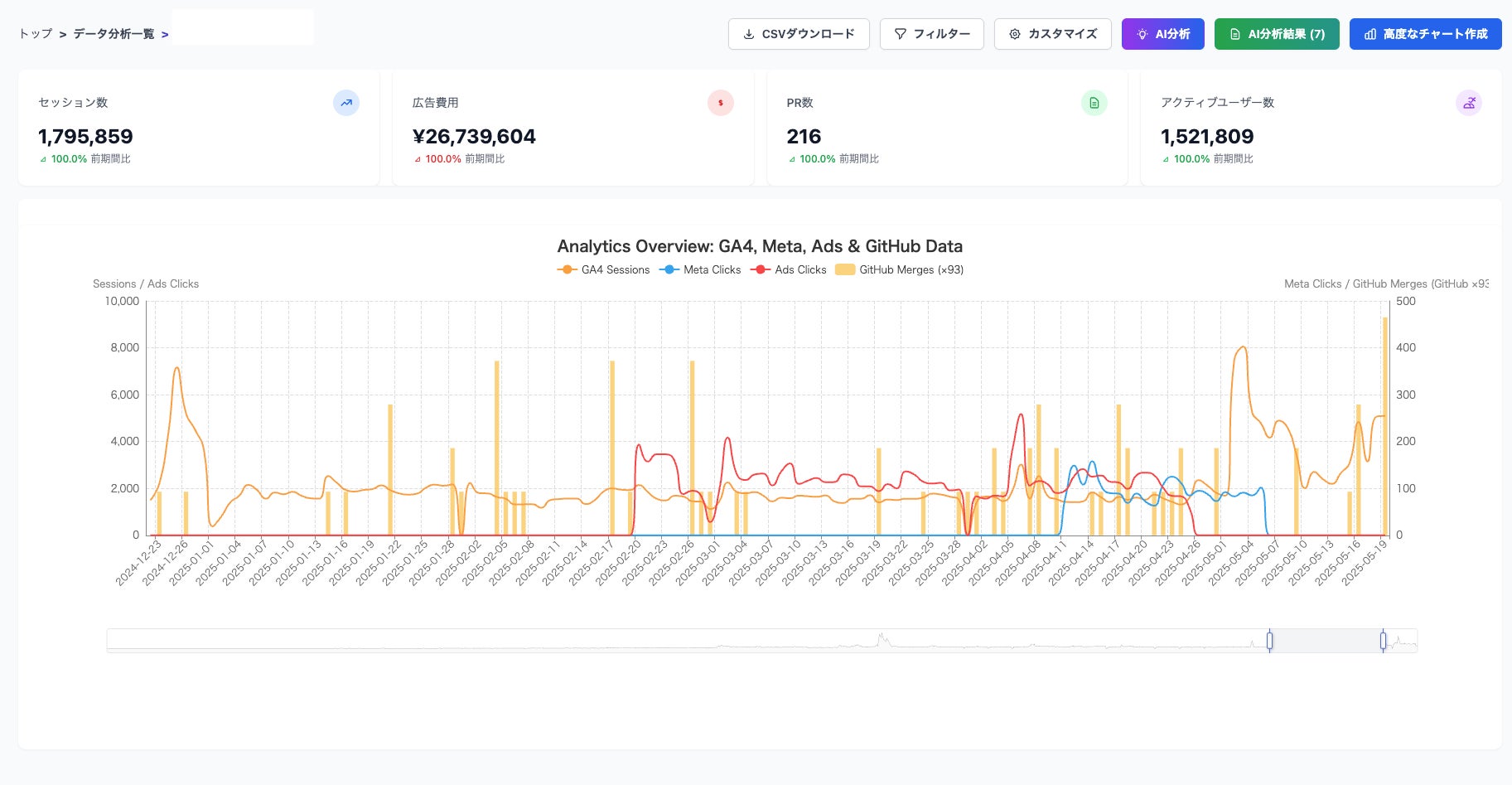Click the download icon on CSVダウンロード button
The height and width of the screenshot is (785, 1512).
[749, 34]
